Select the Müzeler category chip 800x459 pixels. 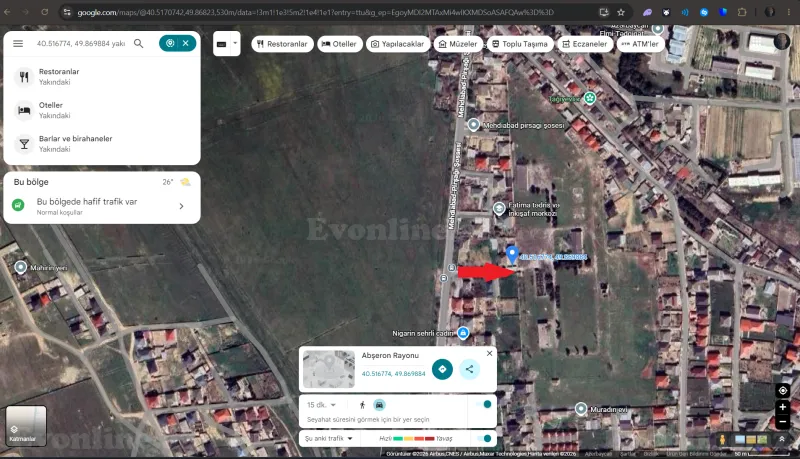pos(458,44)
